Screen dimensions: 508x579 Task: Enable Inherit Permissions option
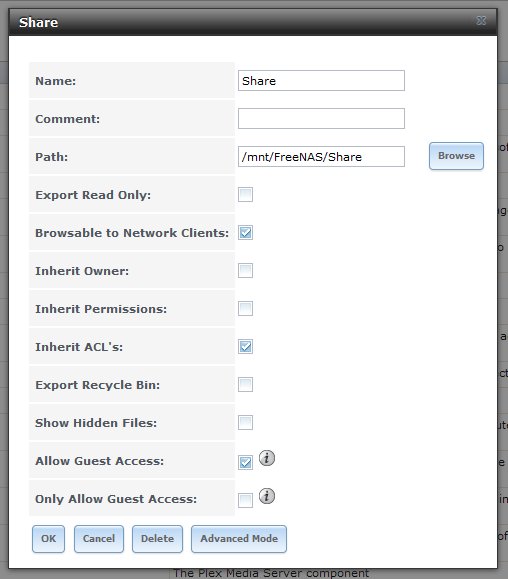(x=246, y=309)
